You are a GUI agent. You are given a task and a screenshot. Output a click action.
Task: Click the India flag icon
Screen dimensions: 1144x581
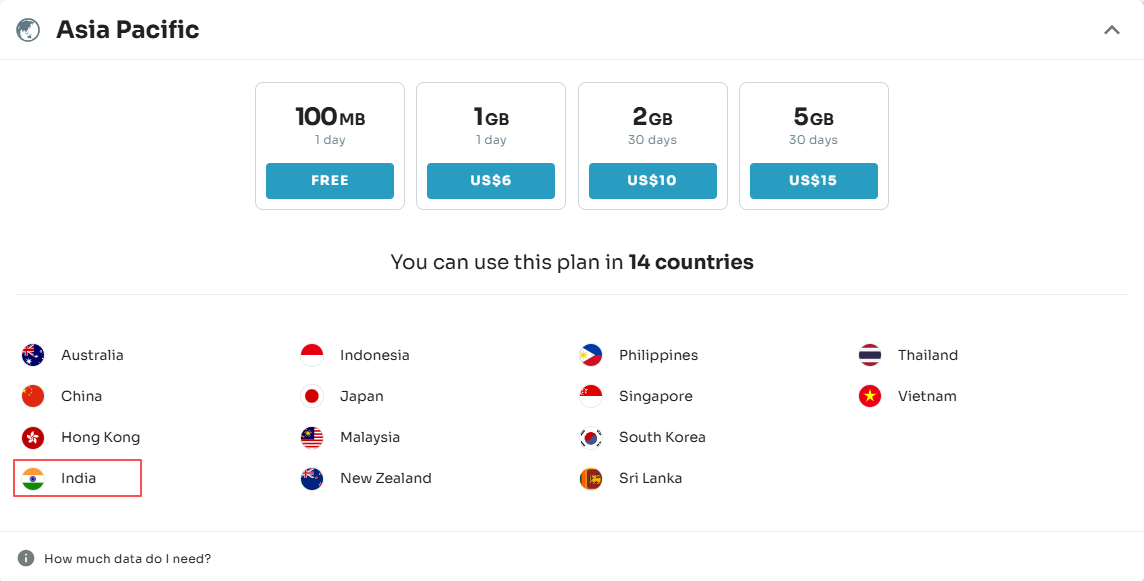point(33,478)
